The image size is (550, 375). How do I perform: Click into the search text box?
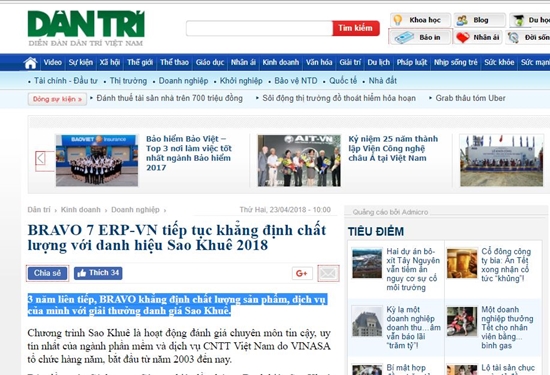tap(259, 28)
